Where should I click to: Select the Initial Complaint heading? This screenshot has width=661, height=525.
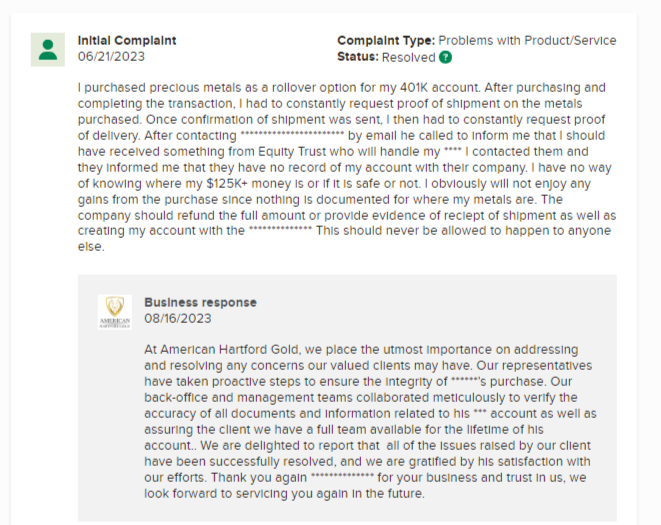click(x=127, y=40)
